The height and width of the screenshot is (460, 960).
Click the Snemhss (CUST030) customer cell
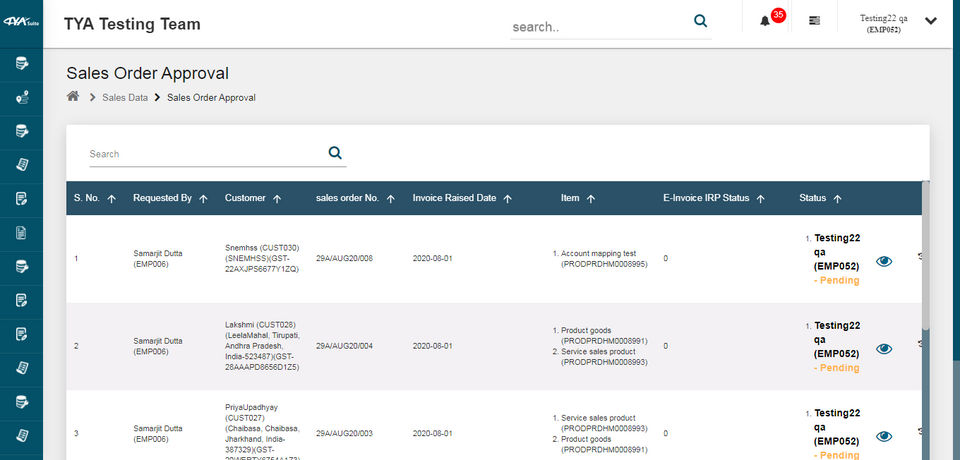pyautogui.click(x=262, y=258)
